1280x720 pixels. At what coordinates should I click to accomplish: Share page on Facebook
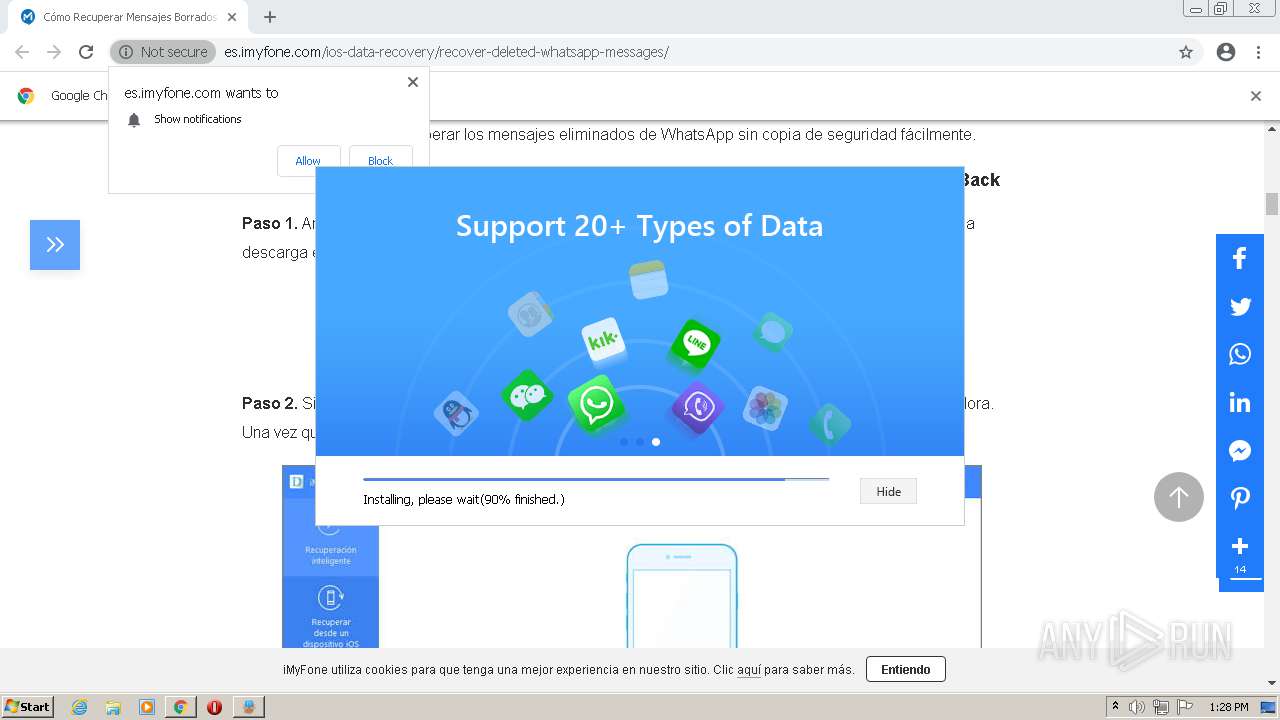click(x=1240, y=258)
